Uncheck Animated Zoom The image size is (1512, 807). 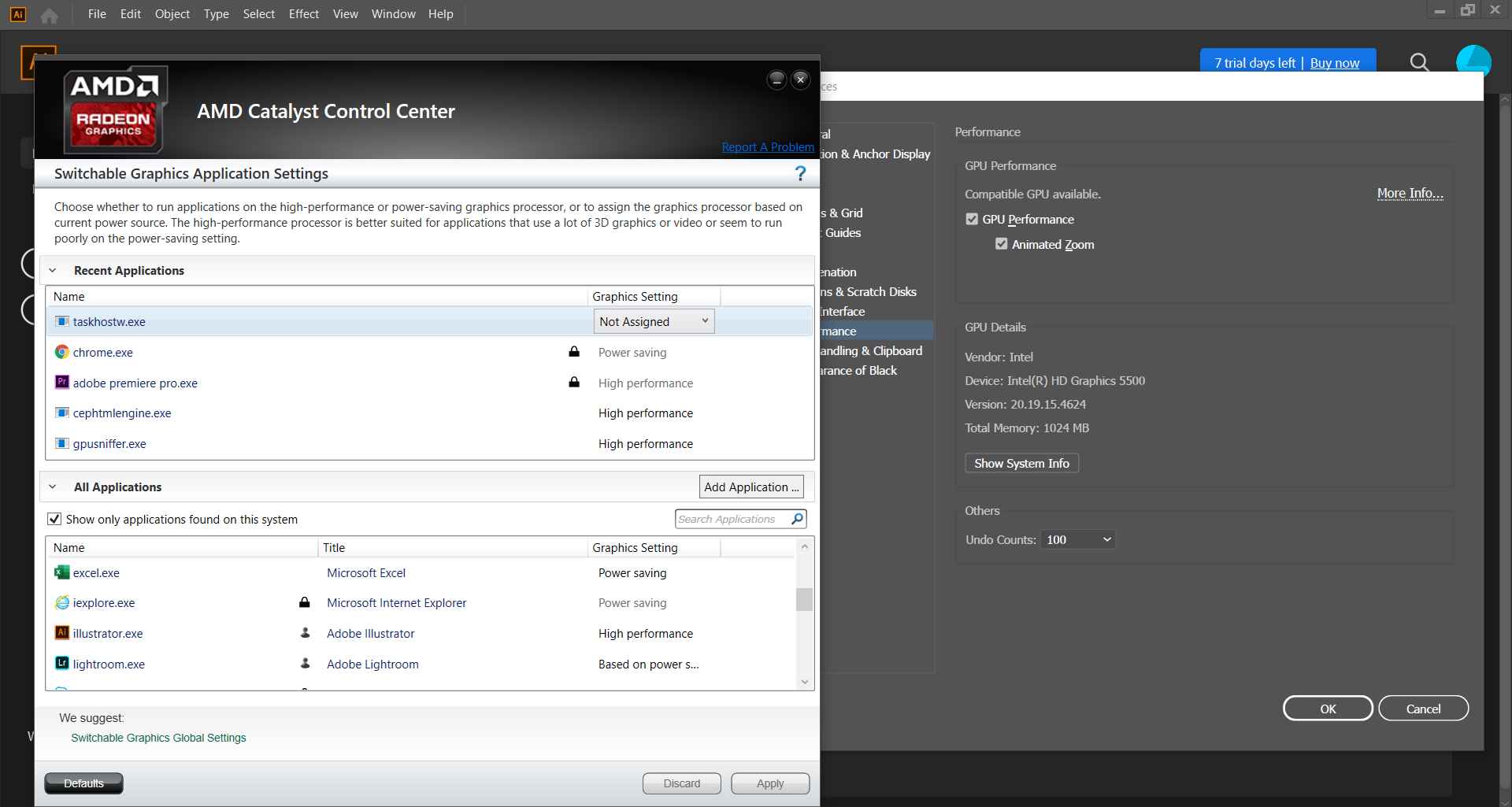[1001, 244]
